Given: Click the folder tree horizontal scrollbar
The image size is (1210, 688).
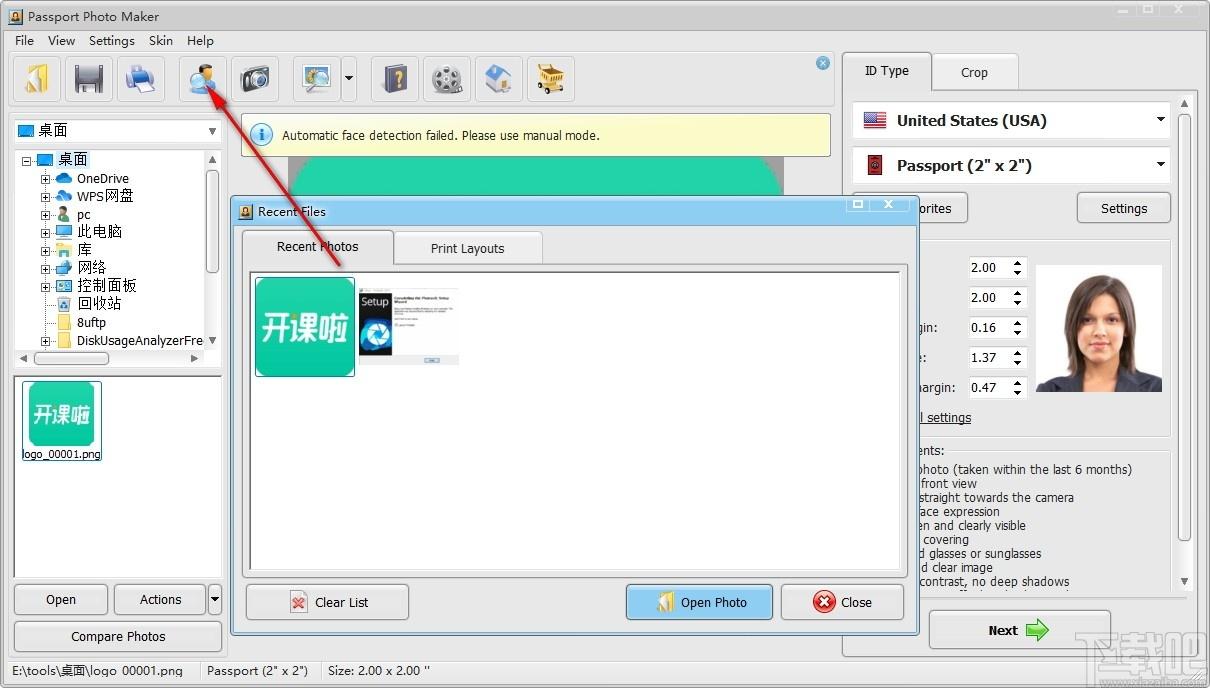Looking at the screenshot, I should tap(110, 358).
